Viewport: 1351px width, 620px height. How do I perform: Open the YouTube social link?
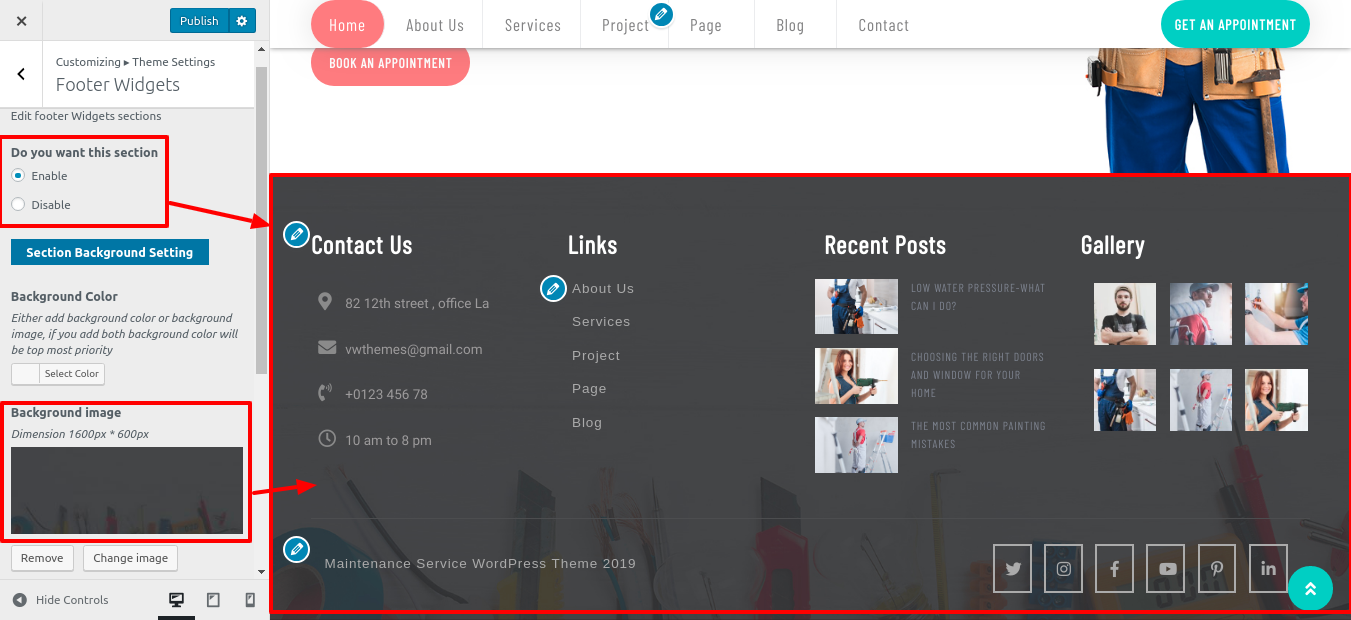coord(1166,569)
